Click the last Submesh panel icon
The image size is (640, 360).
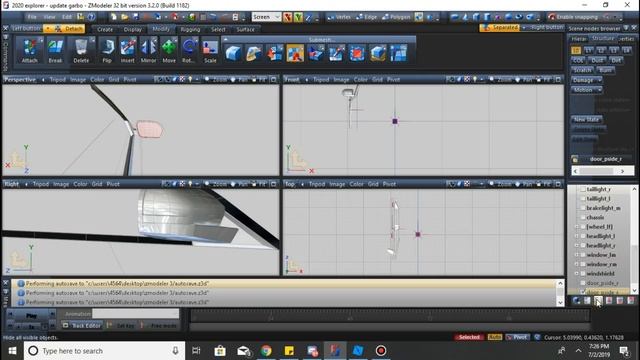click(398, 53)
